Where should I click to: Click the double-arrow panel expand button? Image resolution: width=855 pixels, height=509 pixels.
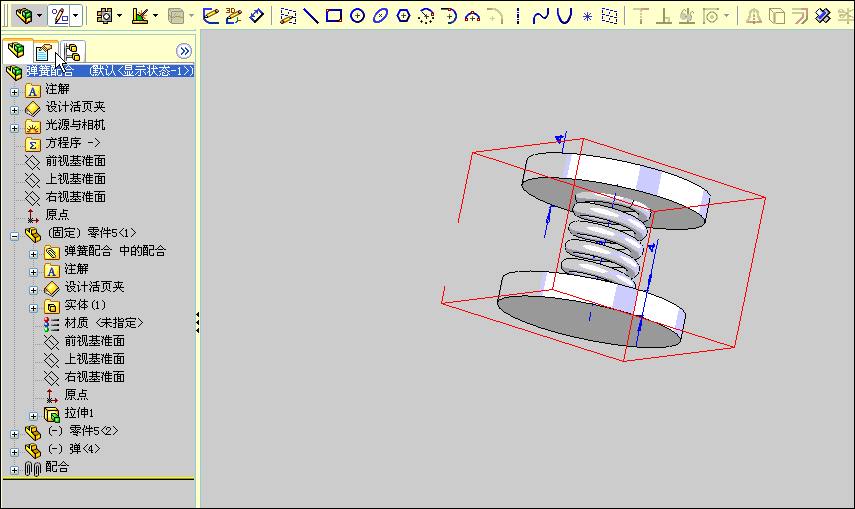[x=184, y=51]
